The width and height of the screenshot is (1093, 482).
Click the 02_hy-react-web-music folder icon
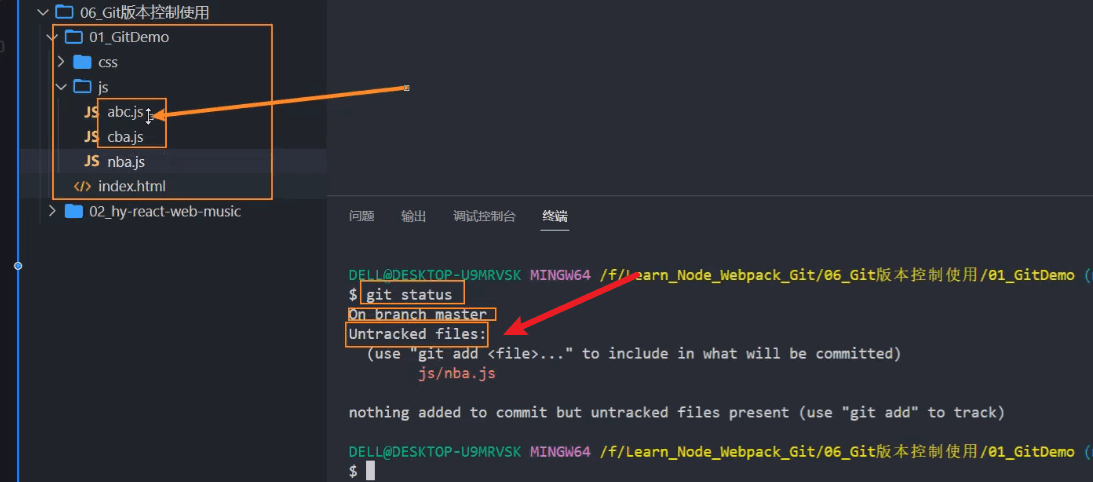(x=73, y=211)
